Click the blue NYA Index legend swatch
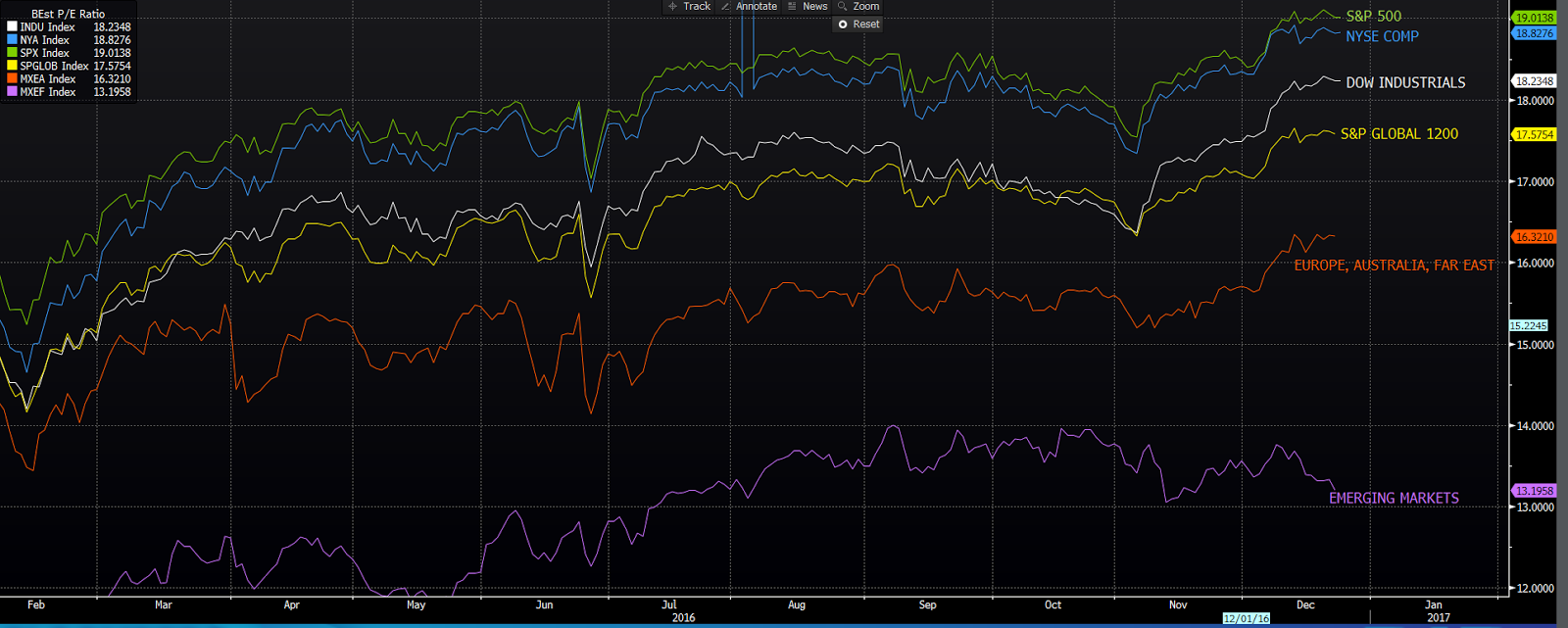The height and width of the screenshot is (628, 1568). point(12,40)
